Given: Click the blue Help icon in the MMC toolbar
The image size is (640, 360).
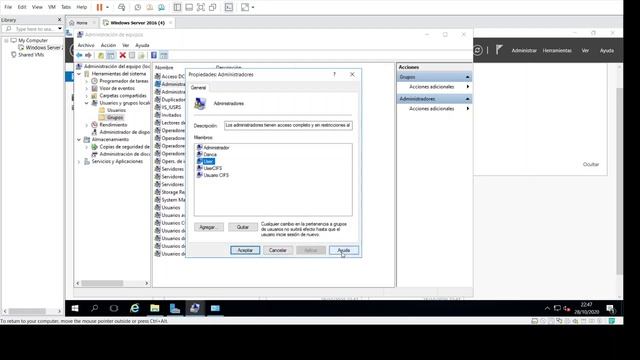Looking at the screenshot, I should [x=154, y=55].
